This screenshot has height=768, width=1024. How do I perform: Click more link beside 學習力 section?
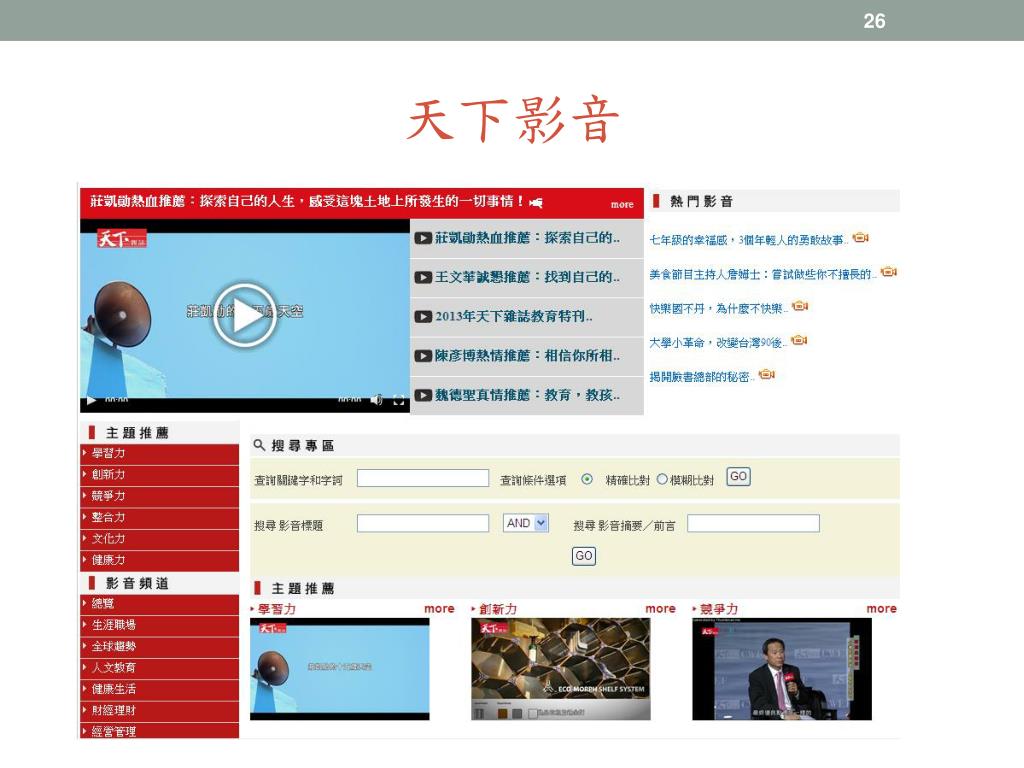[439, 609]
